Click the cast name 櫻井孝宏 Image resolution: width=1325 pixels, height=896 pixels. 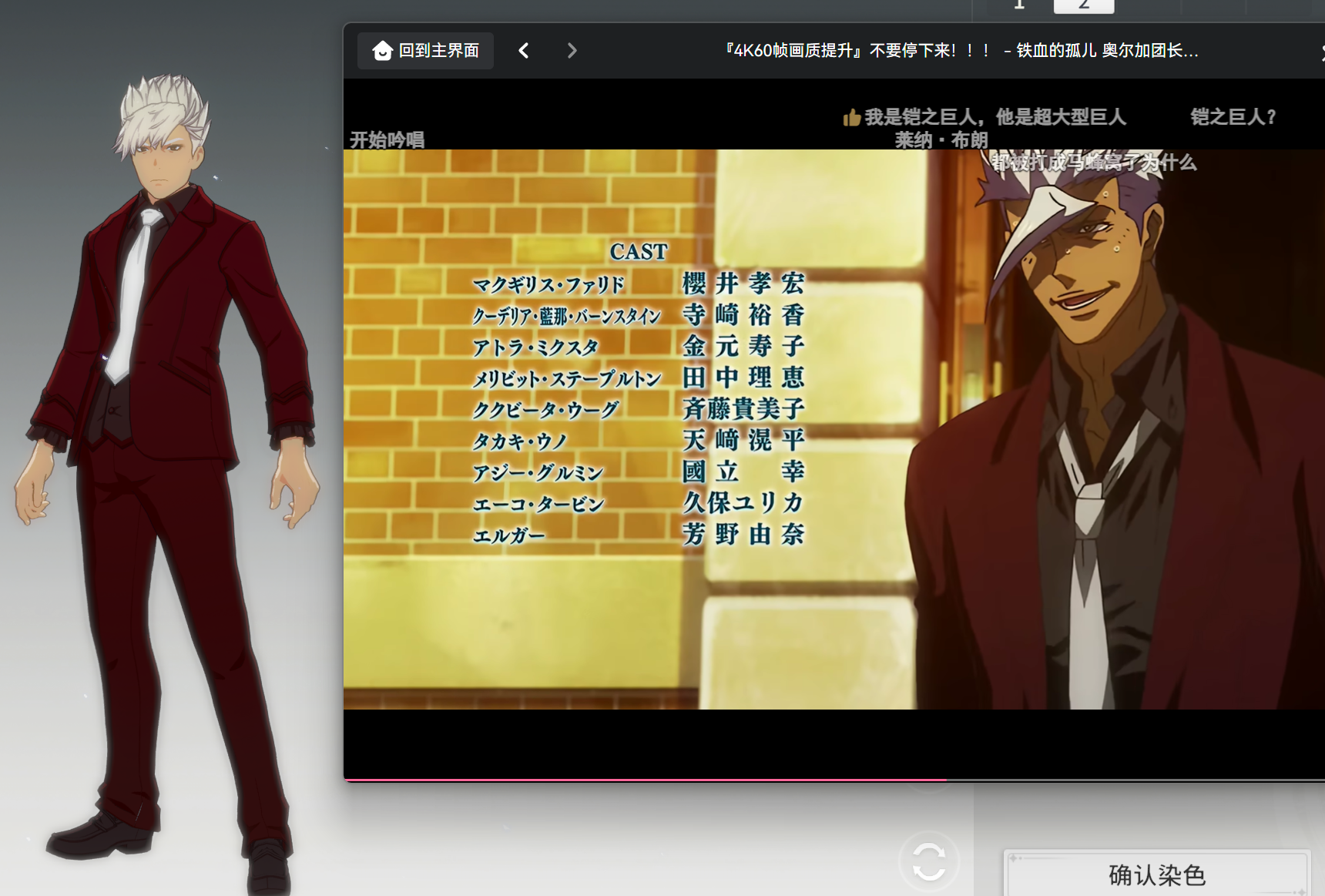point(743,284)
